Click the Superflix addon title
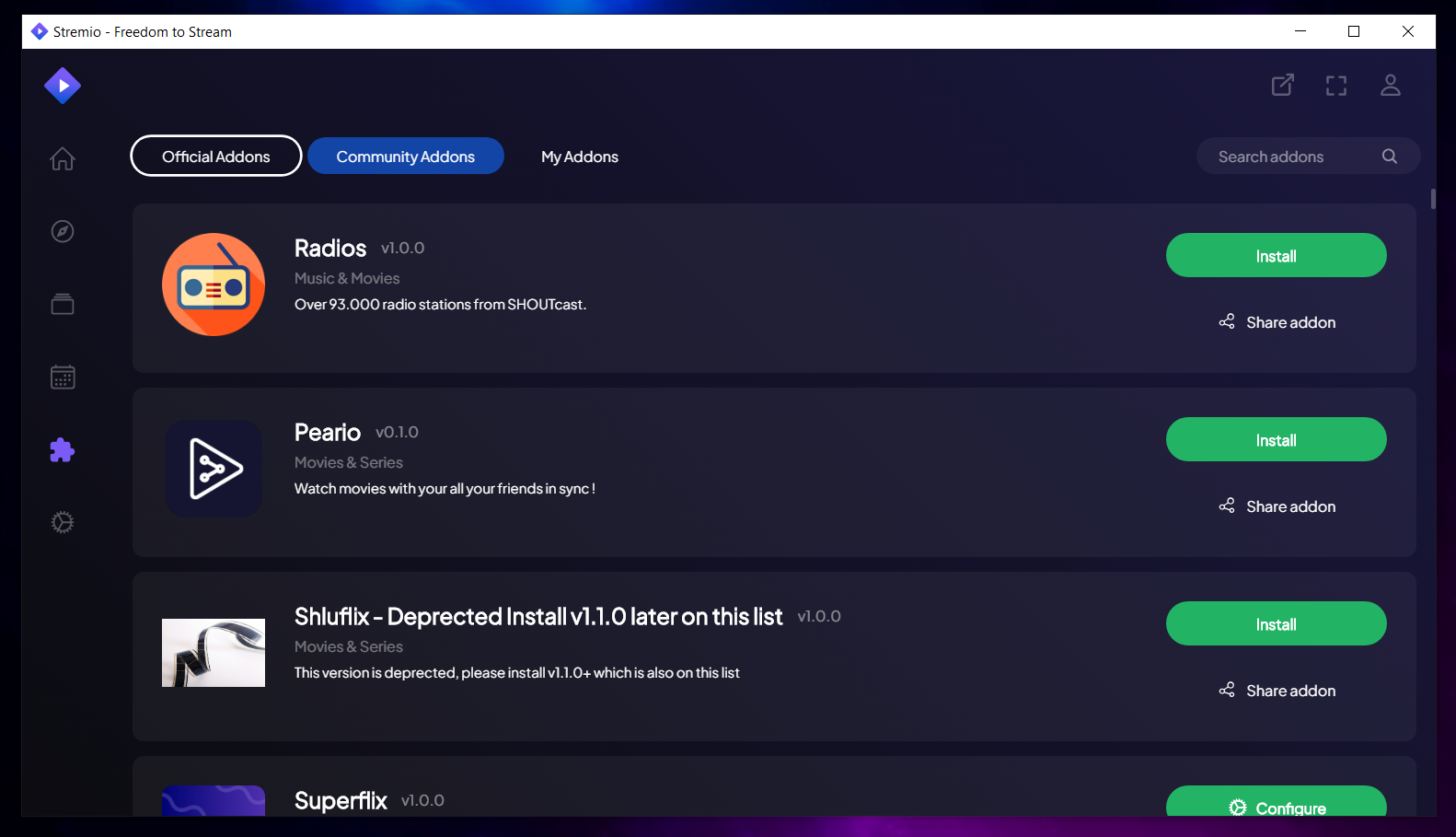 click(341, 801)
